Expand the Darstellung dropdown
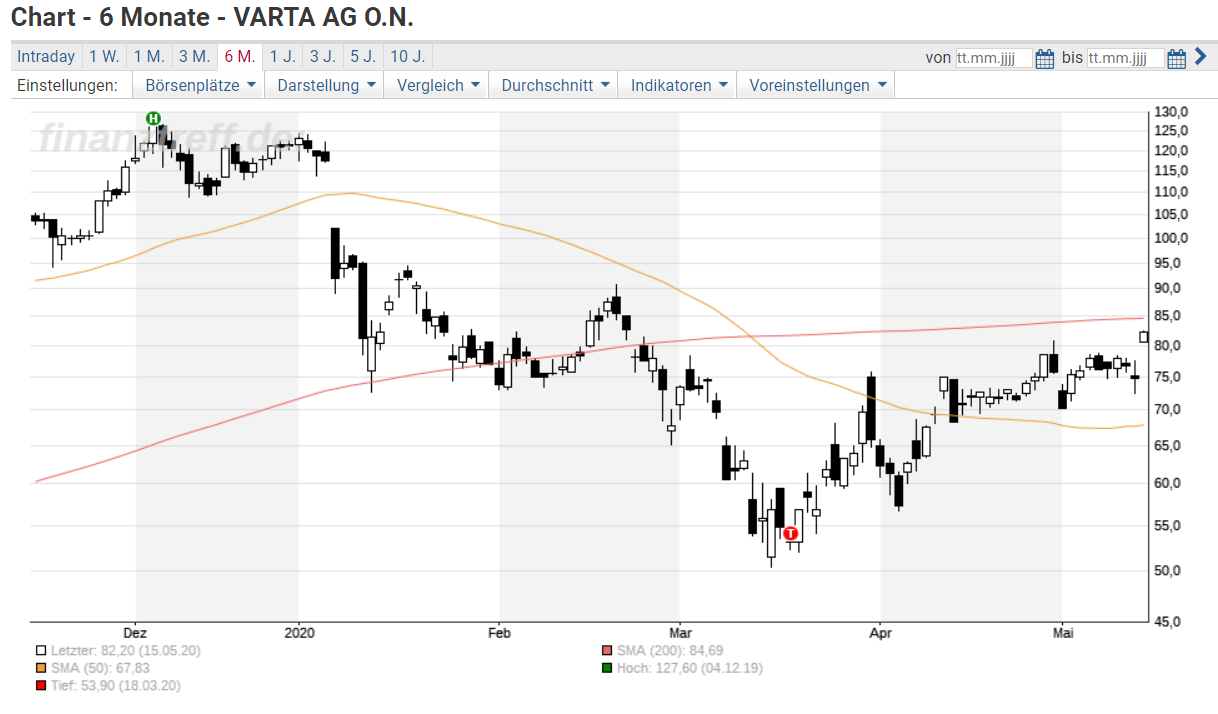The width and height of the screenshot is (1218, 714). pos(326,85)
